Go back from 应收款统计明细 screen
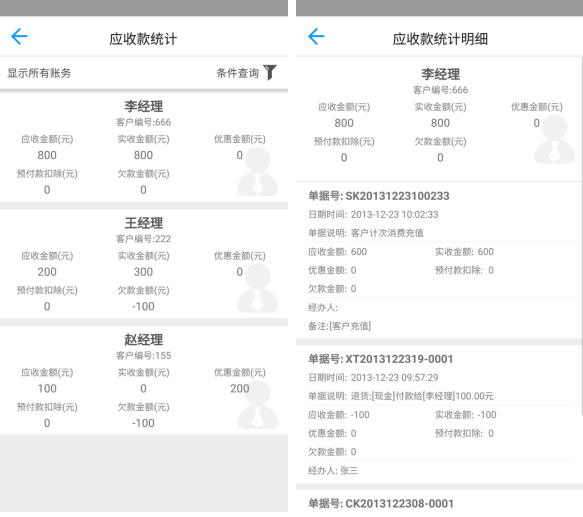This screenshot has width=583, height=517. coord(316,36)
